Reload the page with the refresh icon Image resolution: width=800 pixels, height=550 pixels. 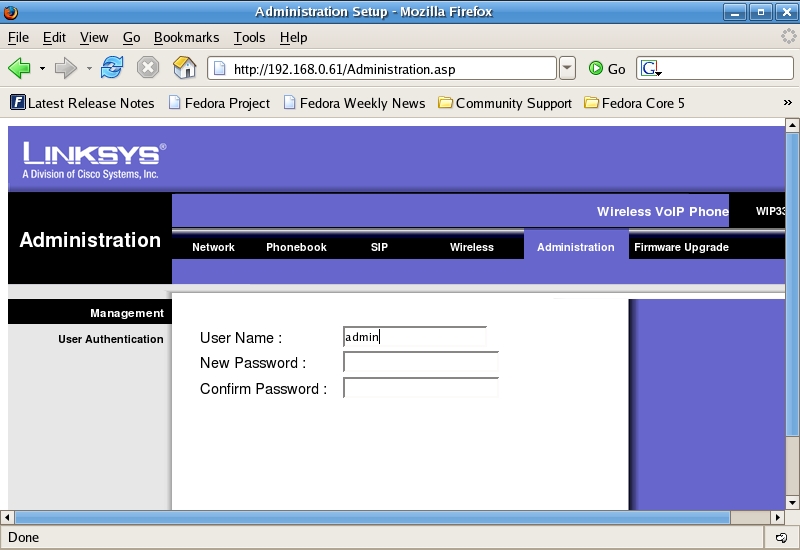[112, 68]
